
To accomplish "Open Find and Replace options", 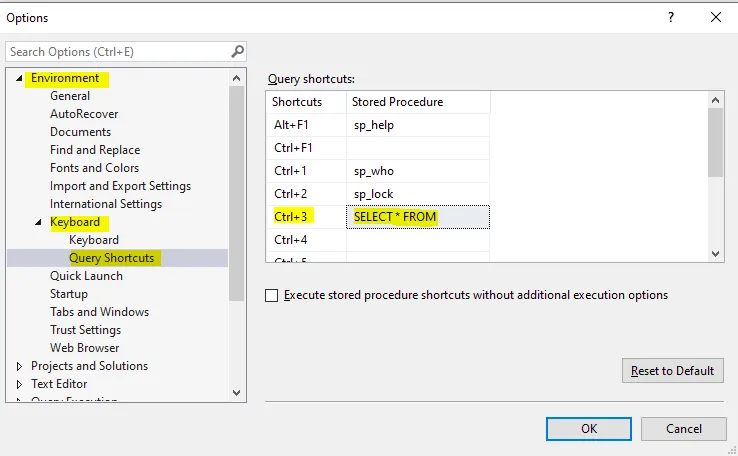I will (95, 150).
